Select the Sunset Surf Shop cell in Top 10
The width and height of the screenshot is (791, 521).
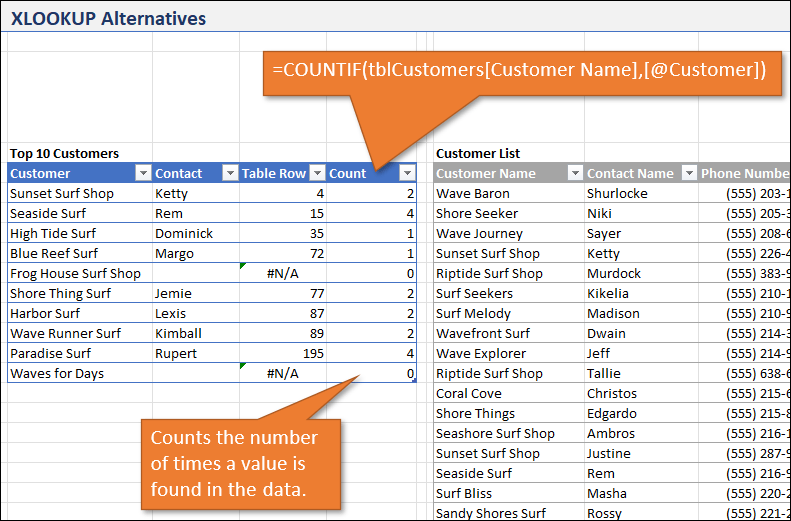[62, 193]
